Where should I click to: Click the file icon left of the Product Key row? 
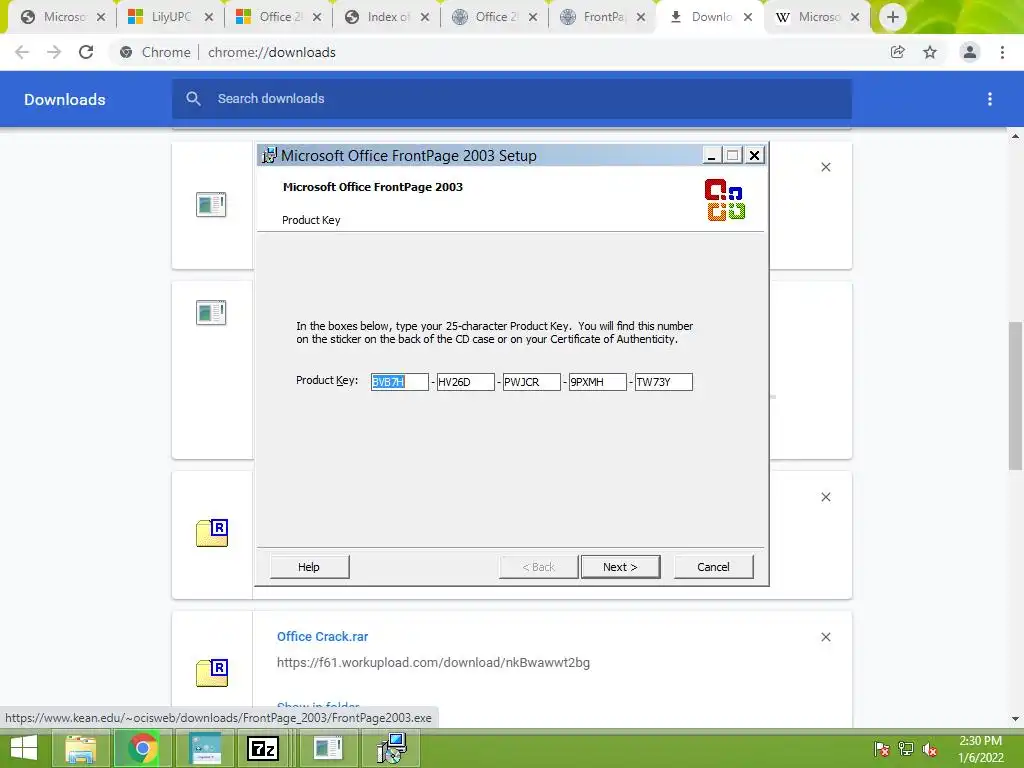tap(211, 312)
